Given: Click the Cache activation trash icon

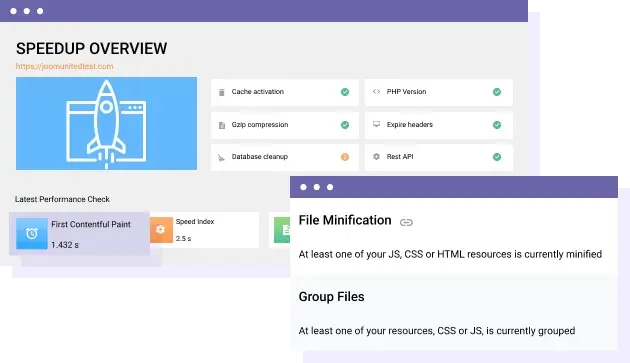Looking at the screenshot, I should [x=221, y=92].
